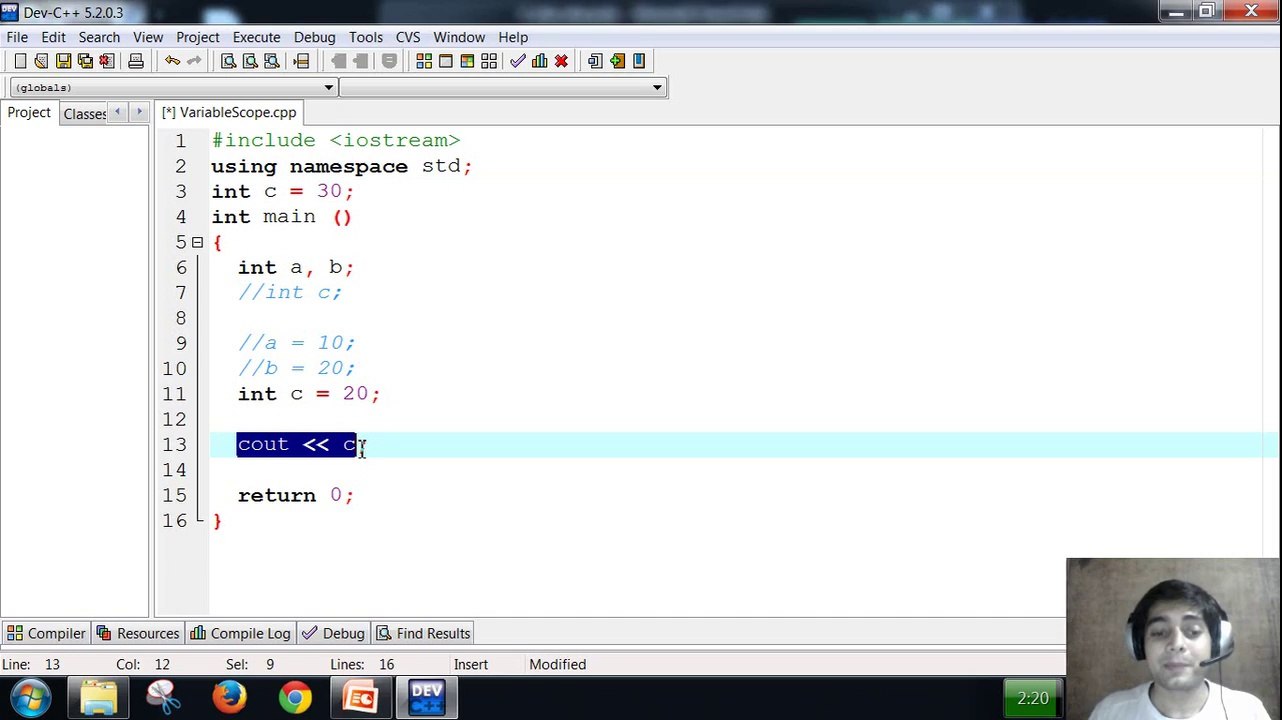The height and width of the screenshot is (720, 1282).
Task: Open the Resources bottom tab
Action: 137,633
